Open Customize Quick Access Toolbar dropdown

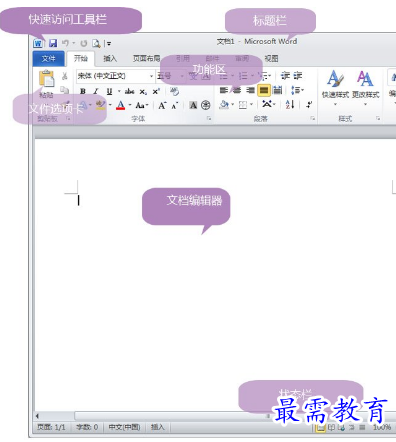click(x=108, y=43)
